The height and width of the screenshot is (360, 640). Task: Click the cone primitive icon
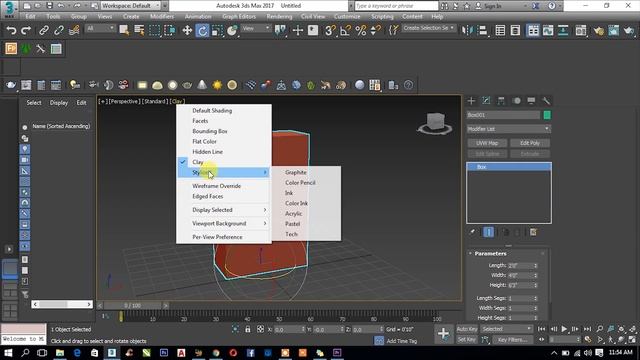tap(202, 85)
